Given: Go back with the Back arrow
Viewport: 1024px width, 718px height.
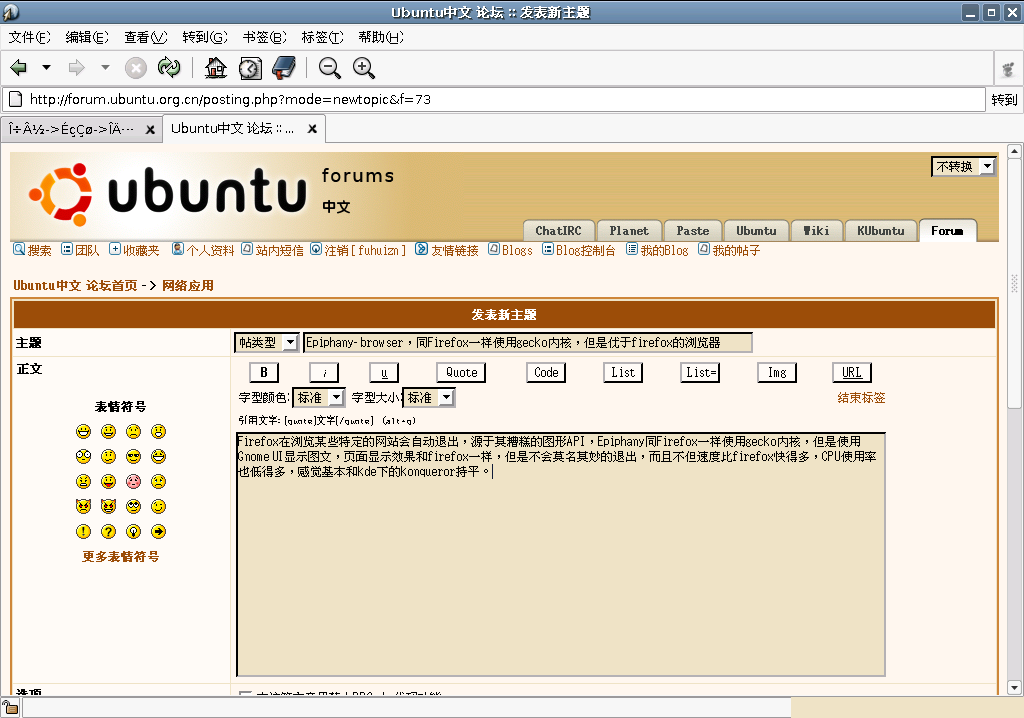Looking at the screenshot, I should 18,67.
